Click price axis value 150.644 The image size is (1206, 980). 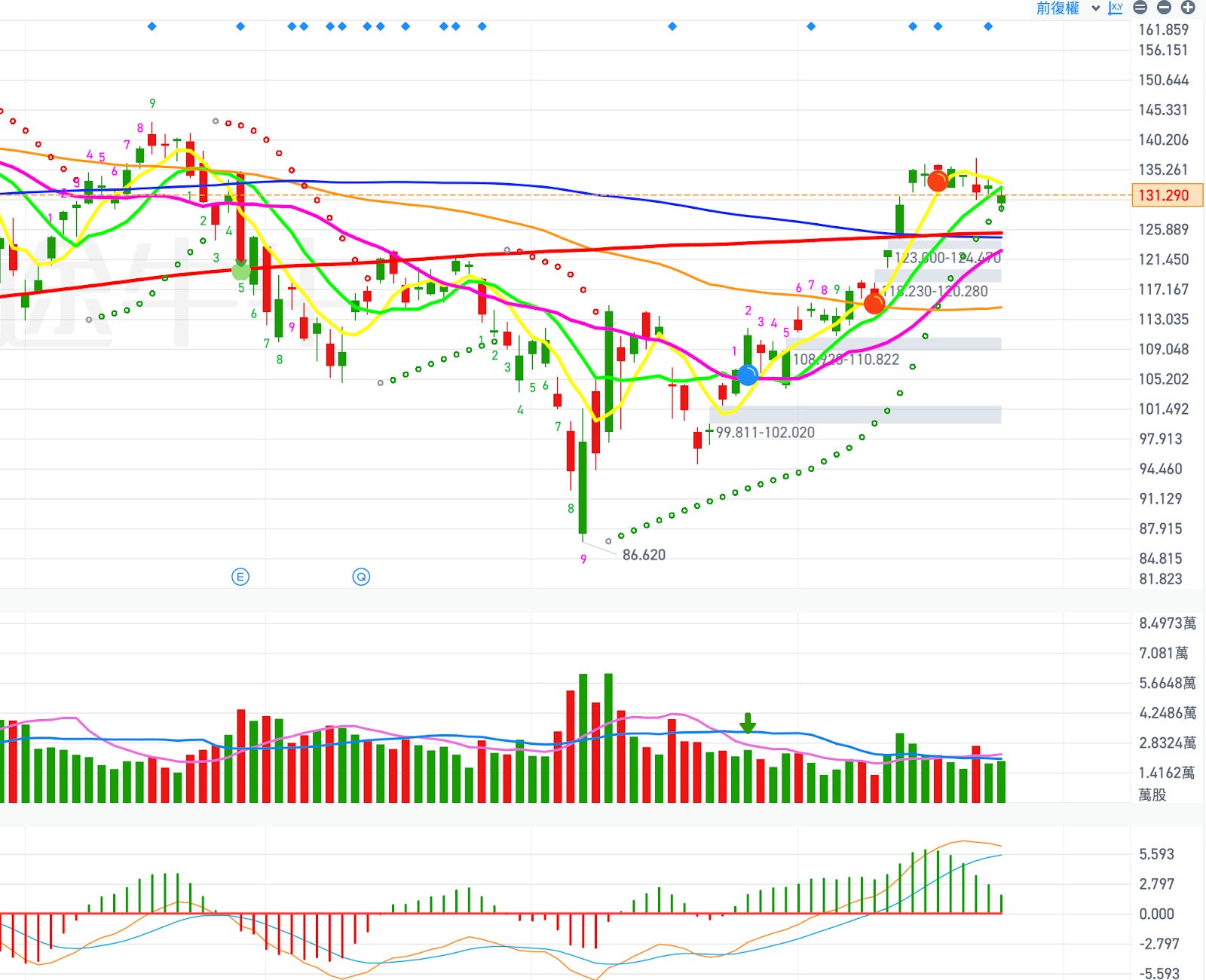[x=1163, y=80]
